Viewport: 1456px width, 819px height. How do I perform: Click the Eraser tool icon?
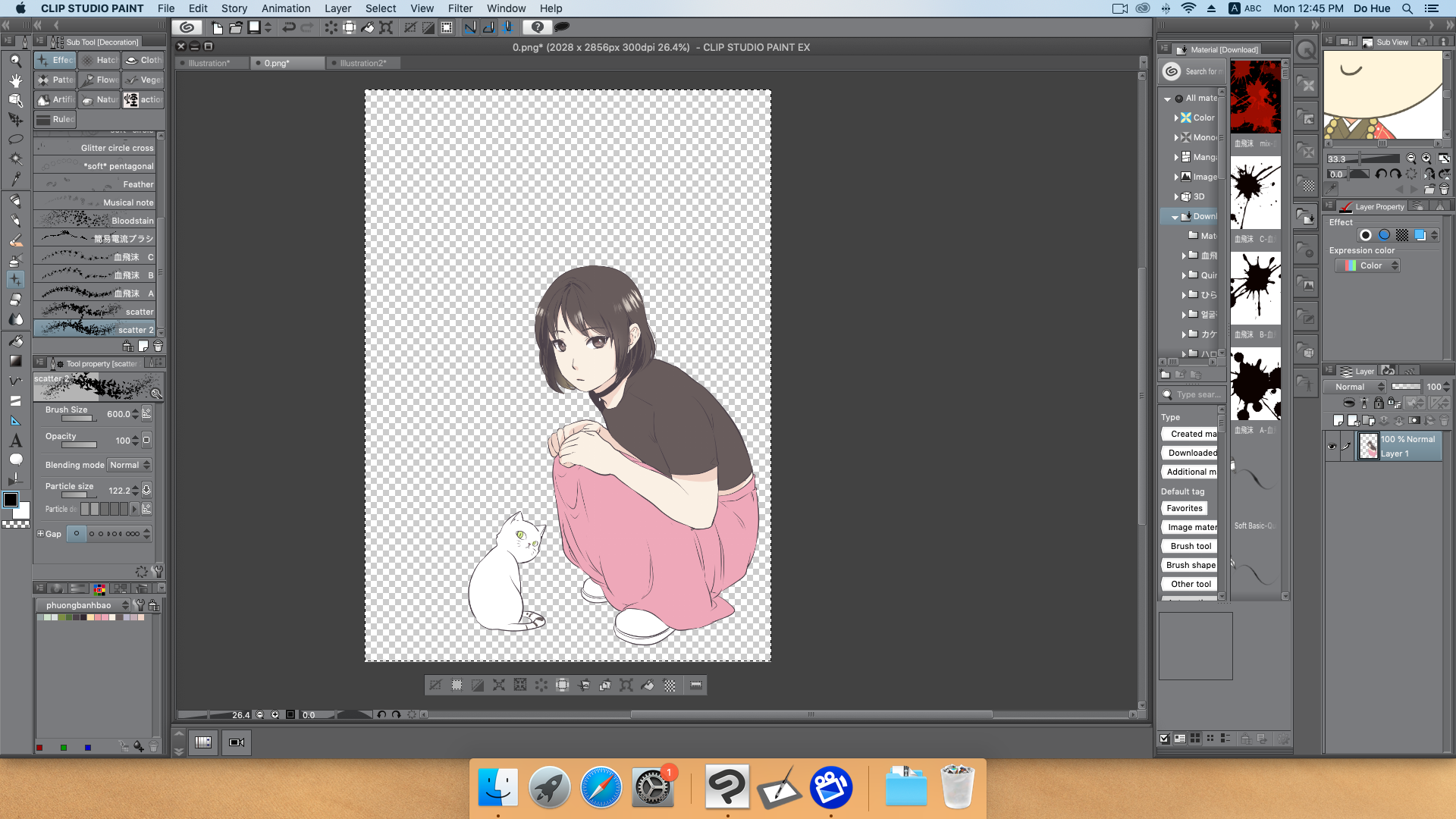click(x=15, y=298)
